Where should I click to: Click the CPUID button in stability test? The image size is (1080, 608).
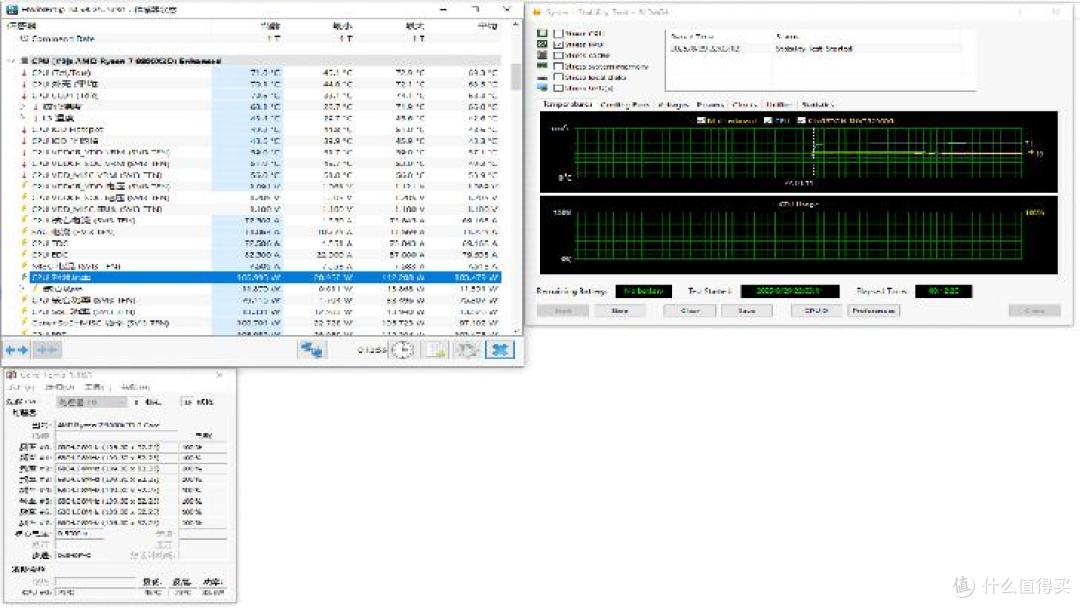tap(816, 311)
